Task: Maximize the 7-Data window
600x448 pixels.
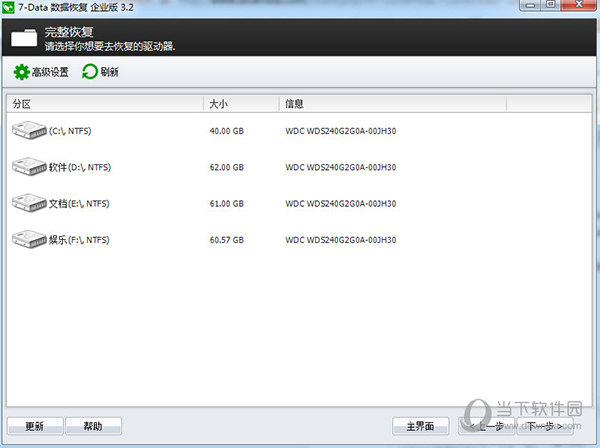Action: click(x=551, y=5)
